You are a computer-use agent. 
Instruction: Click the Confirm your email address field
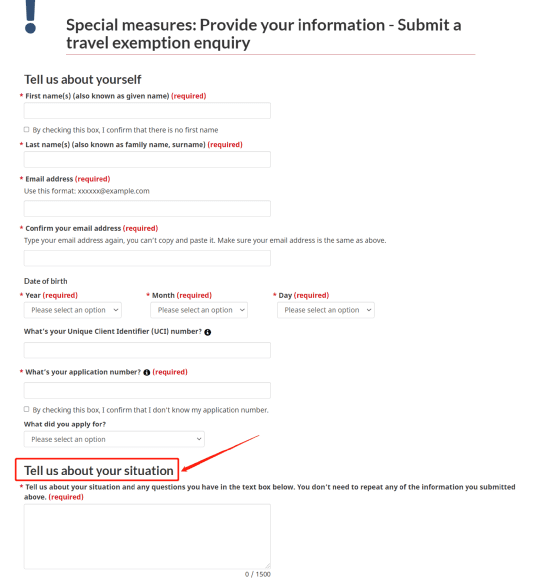pos(147,258)
